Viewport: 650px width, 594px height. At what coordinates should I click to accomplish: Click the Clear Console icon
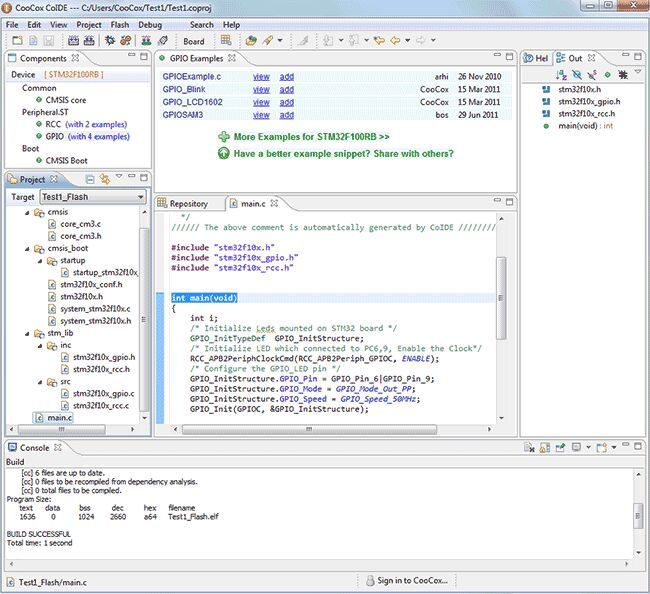pyautogui.click(x=529, y=447)
